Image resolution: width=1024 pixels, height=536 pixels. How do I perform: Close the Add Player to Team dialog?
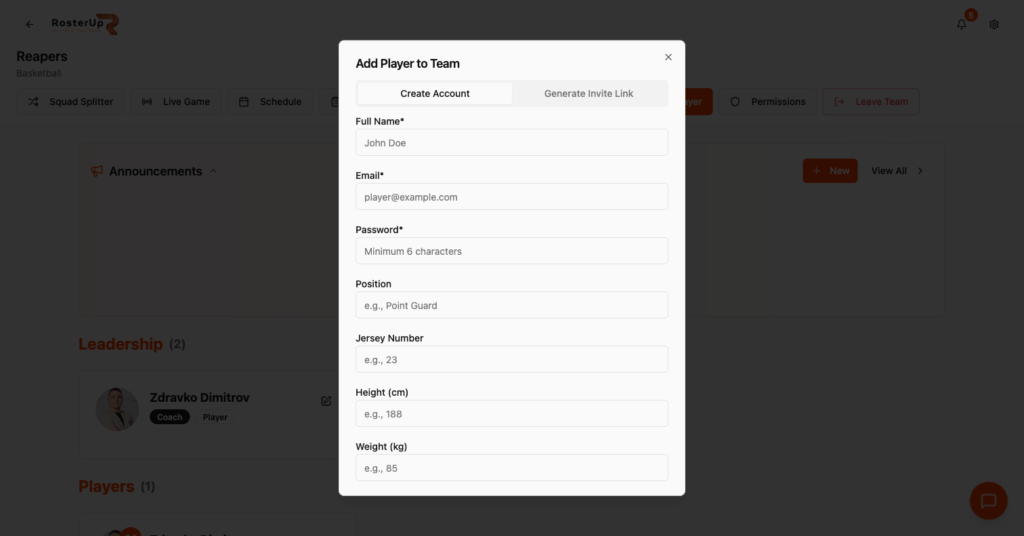(x=668, y=57)
